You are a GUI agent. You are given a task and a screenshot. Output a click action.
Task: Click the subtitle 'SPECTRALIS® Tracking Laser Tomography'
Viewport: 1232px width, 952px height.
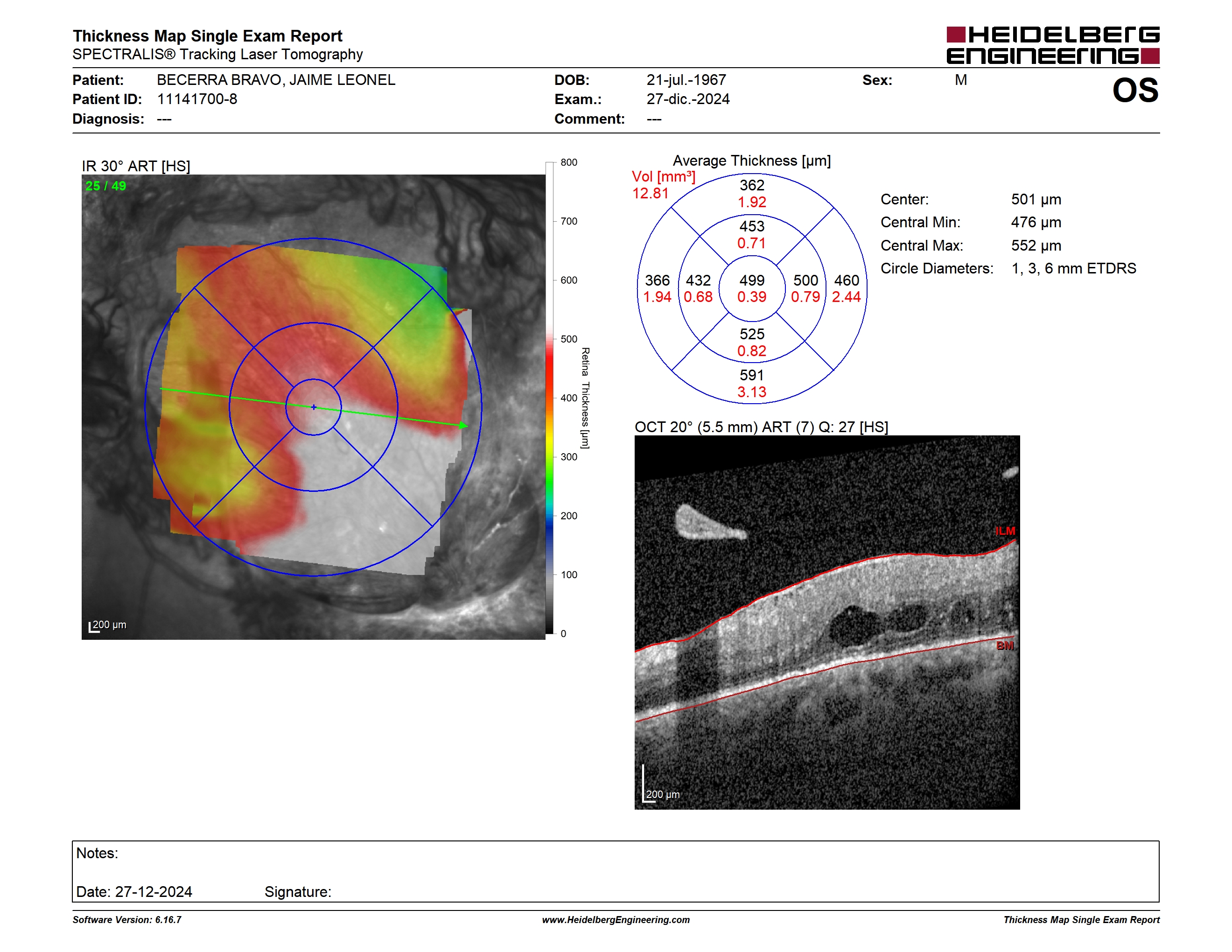point(217,55)
